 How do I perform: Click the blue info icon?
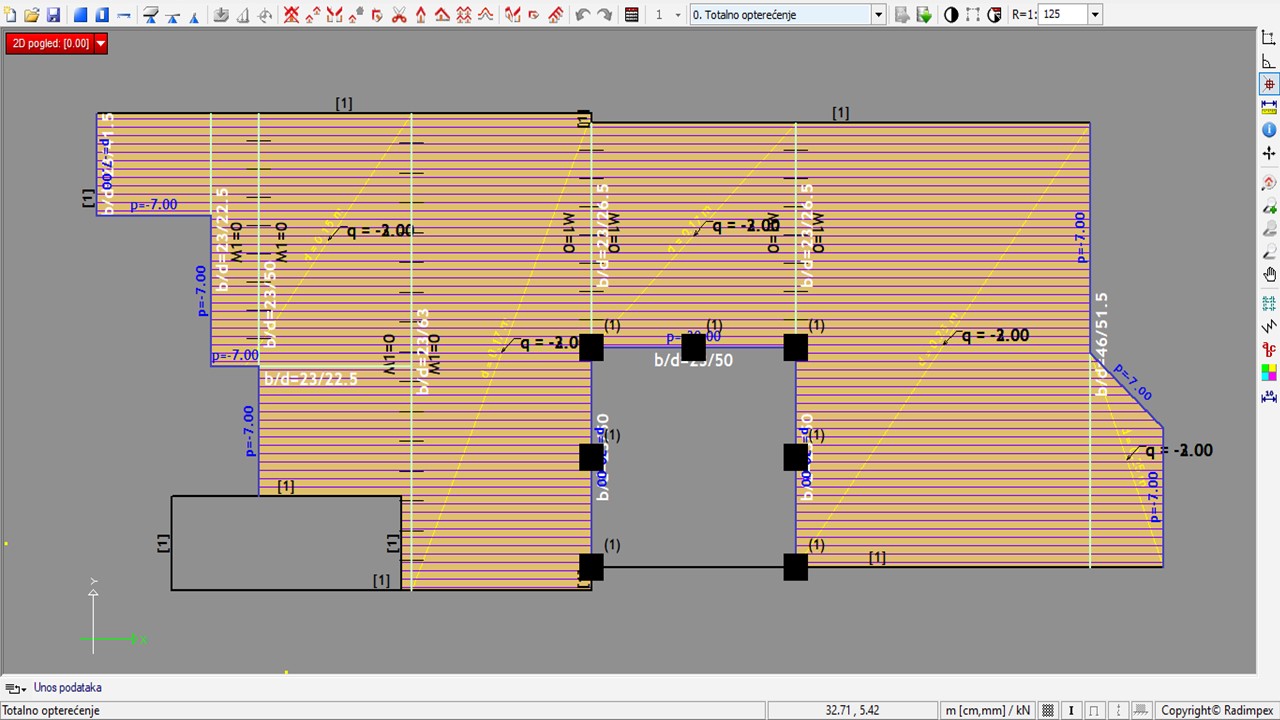pos(1269,130)
